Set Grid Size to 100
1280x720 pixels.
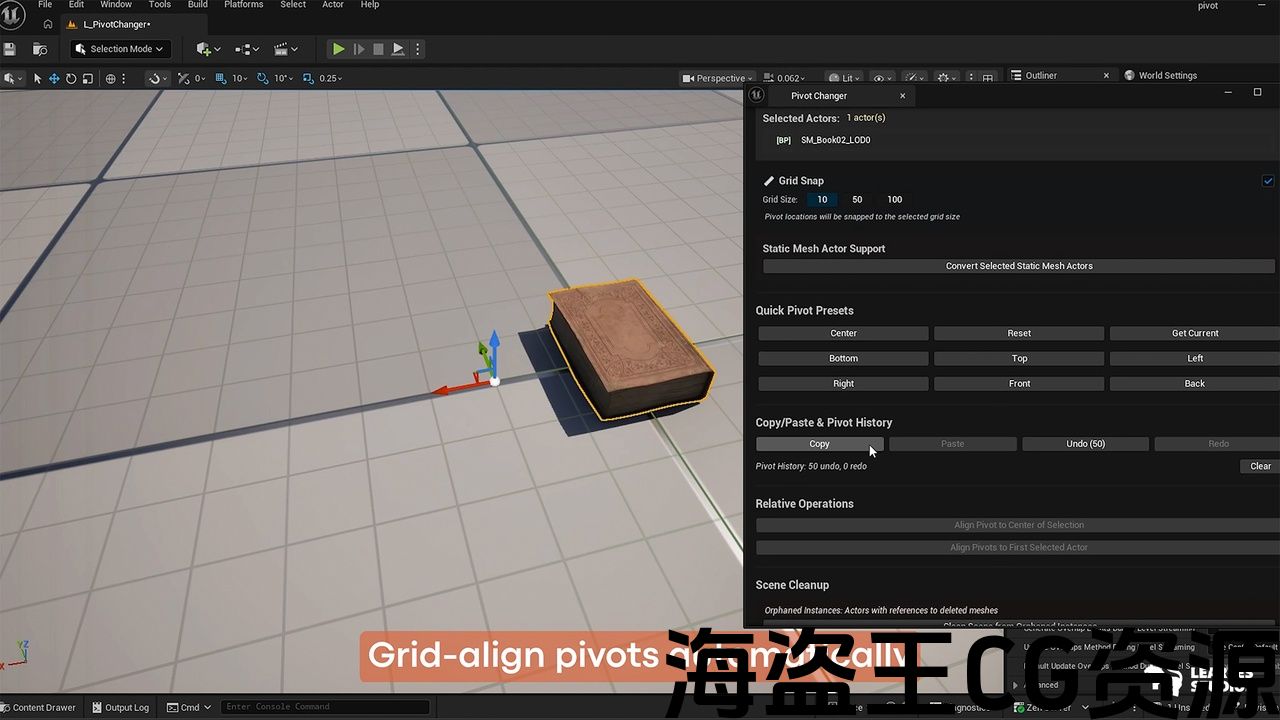click(x=894, y=200)
